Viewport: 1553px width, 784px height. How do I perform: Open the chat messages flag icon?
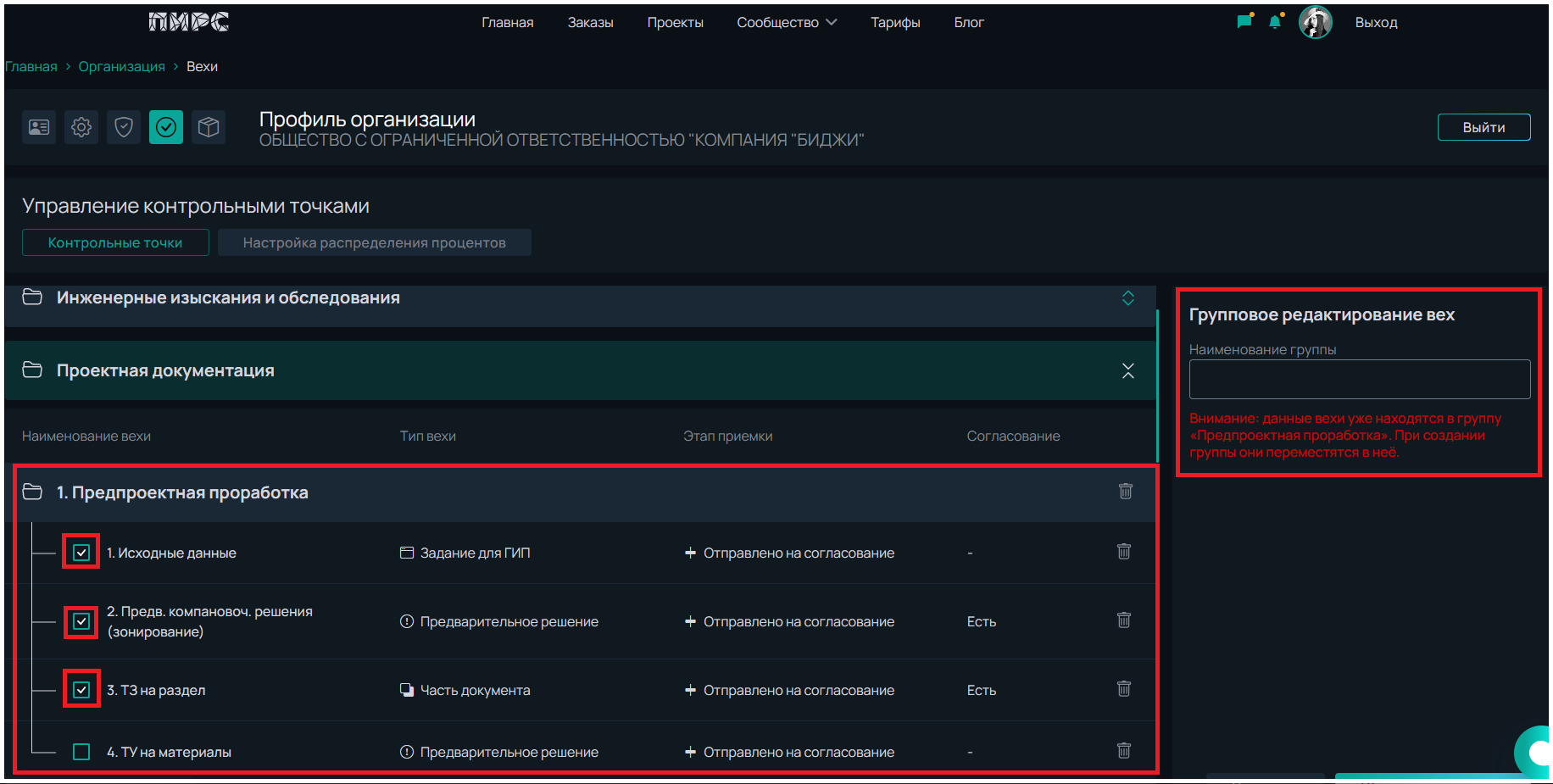(x=1244, y=22)
